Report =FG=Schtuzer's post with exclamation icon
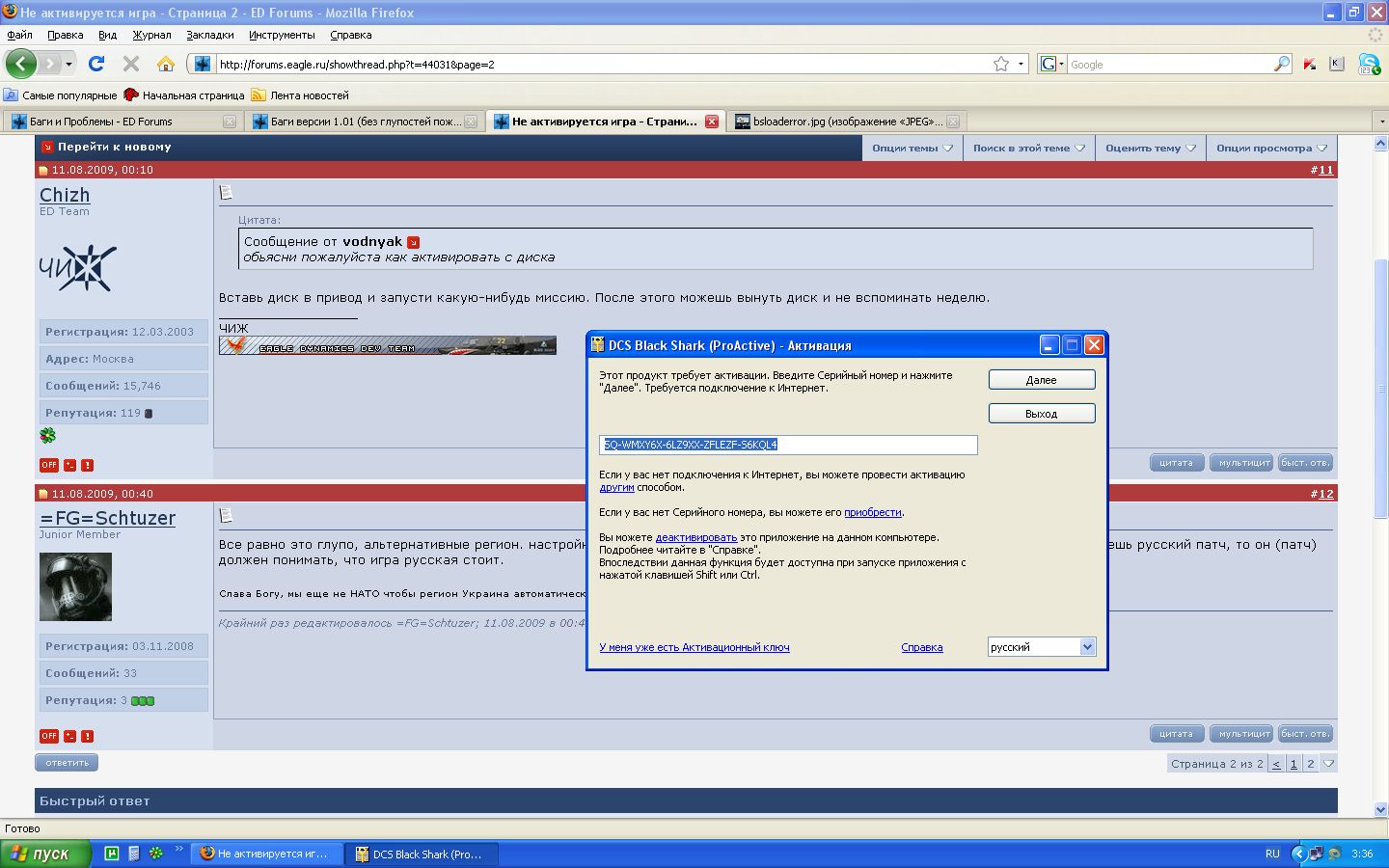Image resolution: width=1389 pixels, height=868 pixels. pyautogui.click(x=87, y=736)
